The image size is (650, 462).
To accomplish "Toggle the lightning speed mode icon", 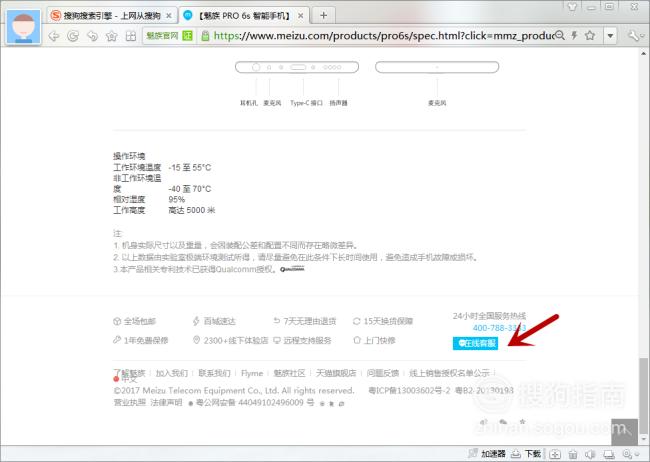I will click(575, 36).
